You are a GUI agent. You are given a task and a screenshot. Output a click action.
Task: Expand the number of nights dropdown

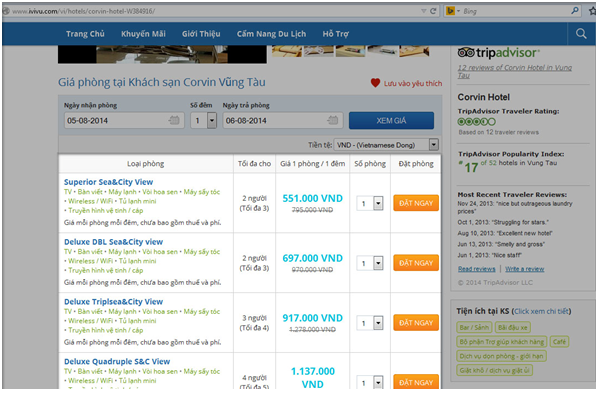coord(212,120)
